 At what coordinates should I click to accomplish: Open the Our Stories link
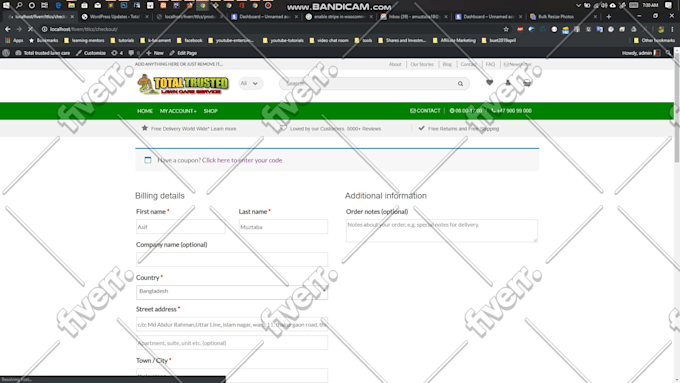[422, 64]
